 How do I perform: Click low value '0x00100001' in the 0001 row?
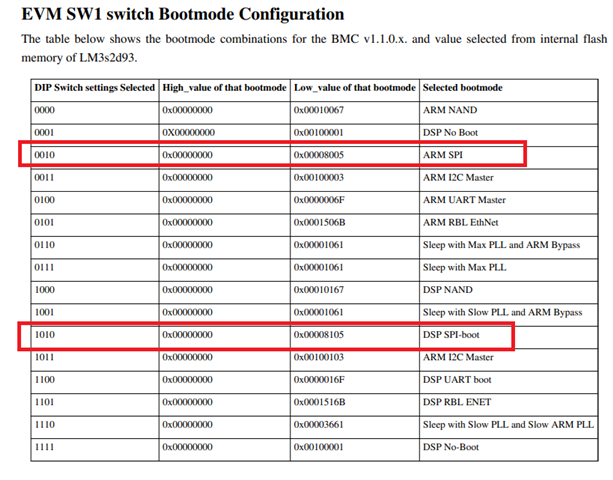[319, 133]
